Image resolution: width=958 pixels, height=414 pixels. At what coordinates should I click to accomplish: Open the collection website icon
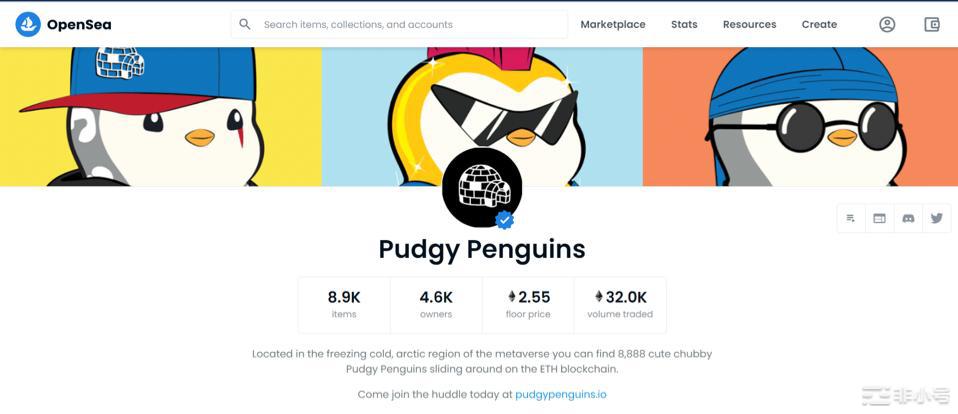click(x=880, y=218)
